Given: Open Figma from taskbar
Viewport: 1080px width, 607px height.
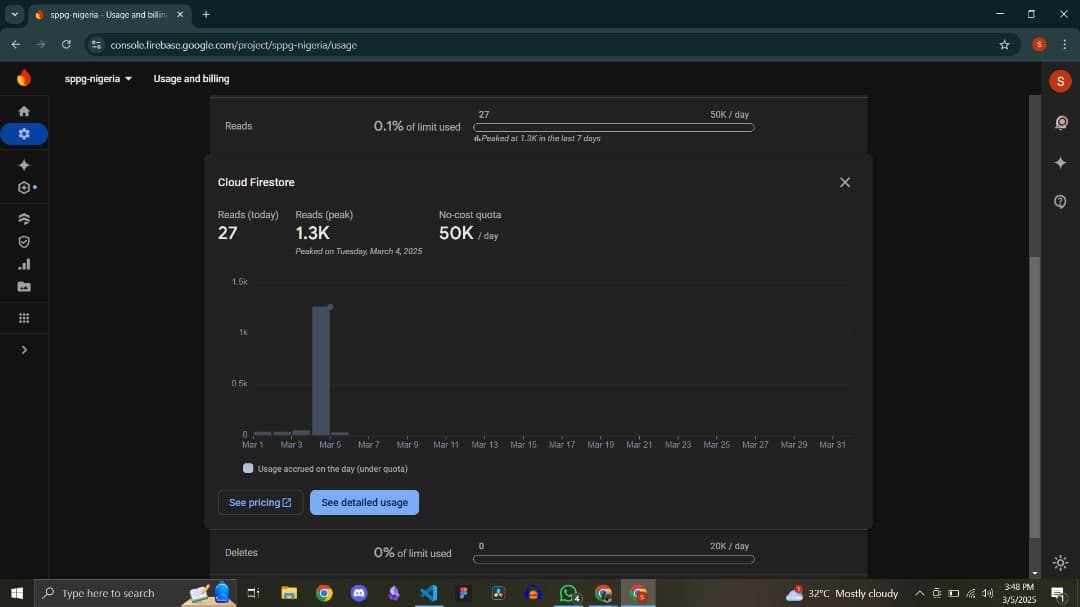Looking at the screenshot, I should pyautogui.click(x=464, y=593).
